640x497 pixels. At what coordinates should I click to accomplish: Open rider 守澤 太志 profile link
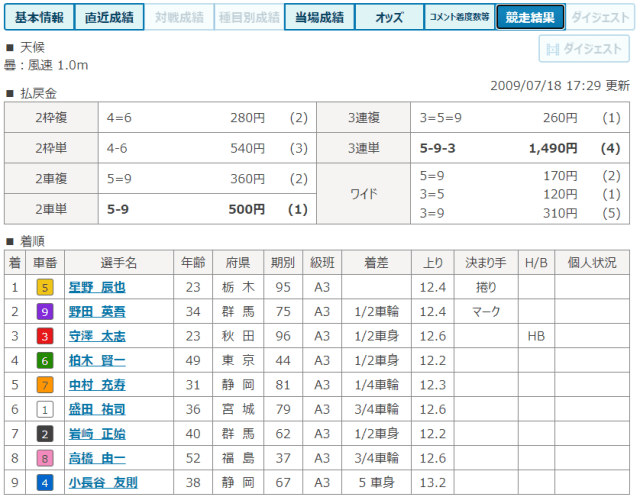click(97, 336)
